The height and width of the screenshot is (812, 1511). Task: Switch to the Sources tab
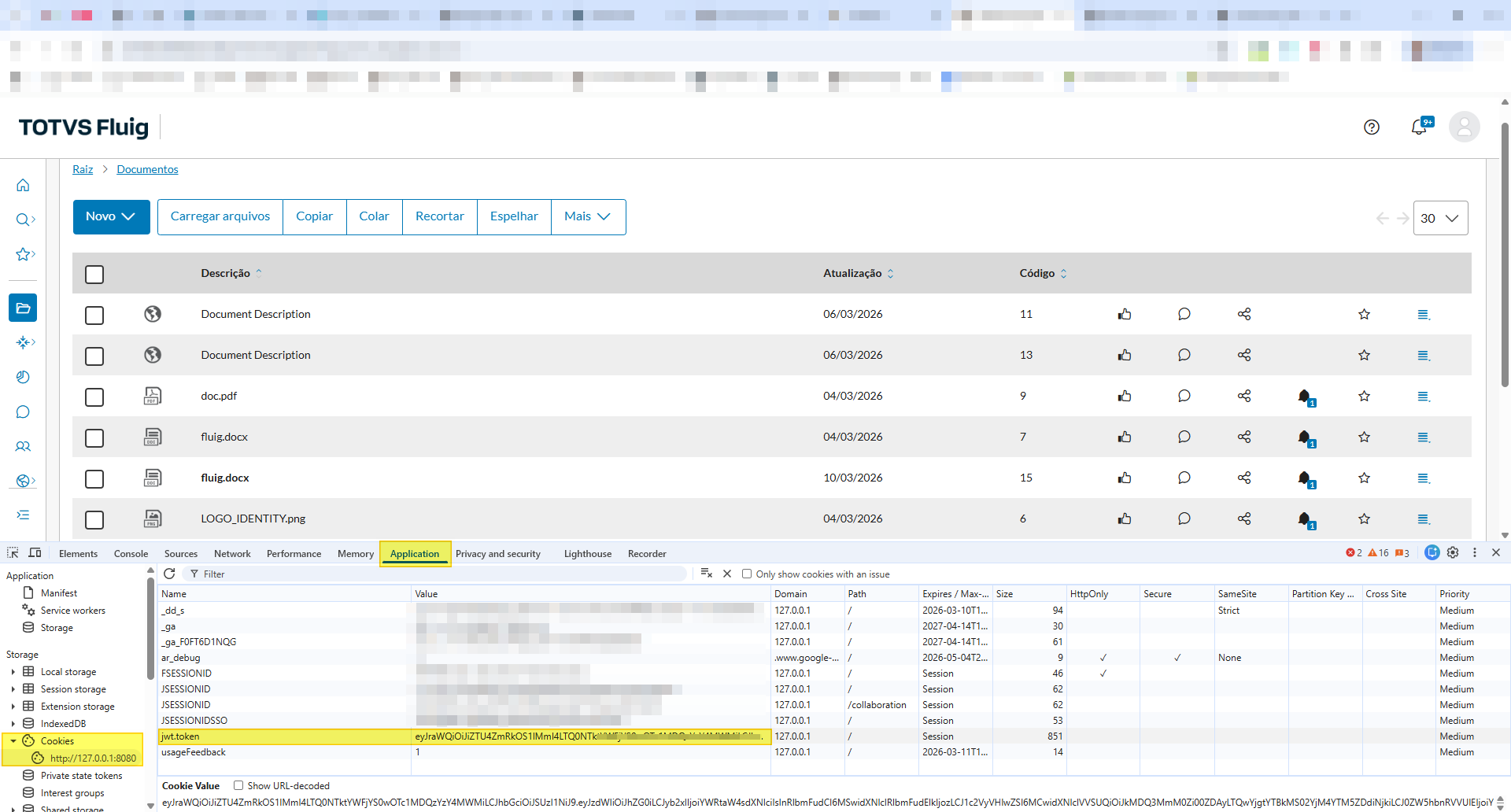click(181, 553)
